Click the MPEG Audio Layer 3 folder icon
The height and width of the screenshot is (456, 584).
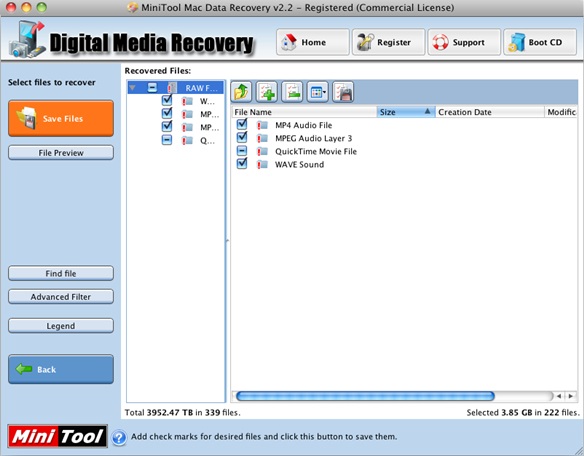262,138
